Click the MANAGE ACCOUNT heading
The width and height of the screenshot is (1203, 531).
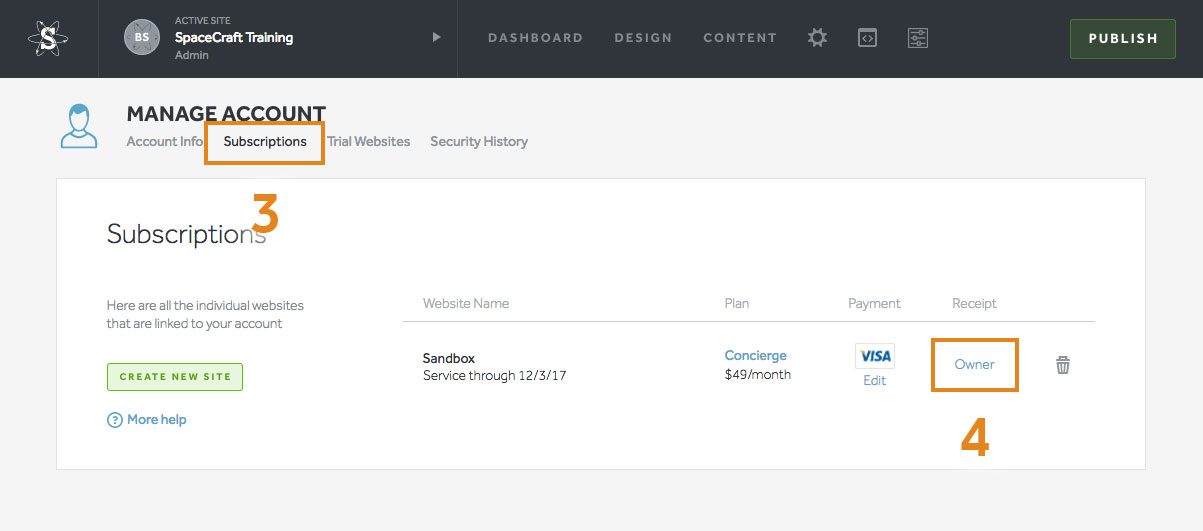pyautogui.click(x=226, y=114)
